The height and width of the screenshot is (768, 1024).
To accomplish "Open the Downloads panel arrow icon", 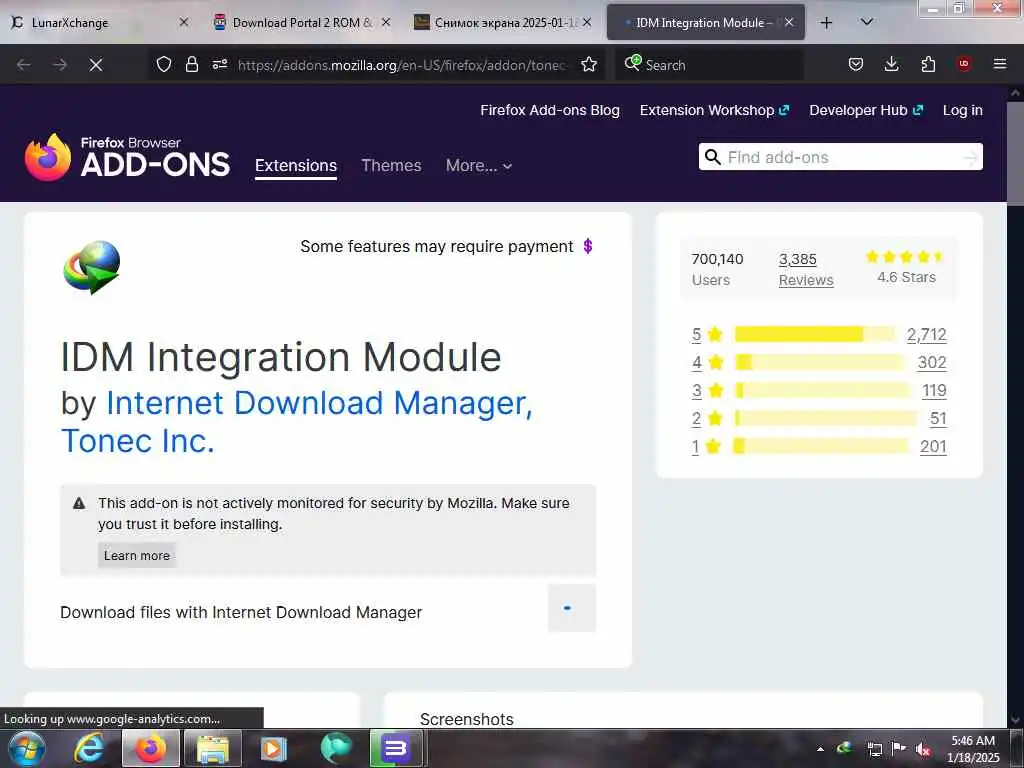I will (891, 64).
